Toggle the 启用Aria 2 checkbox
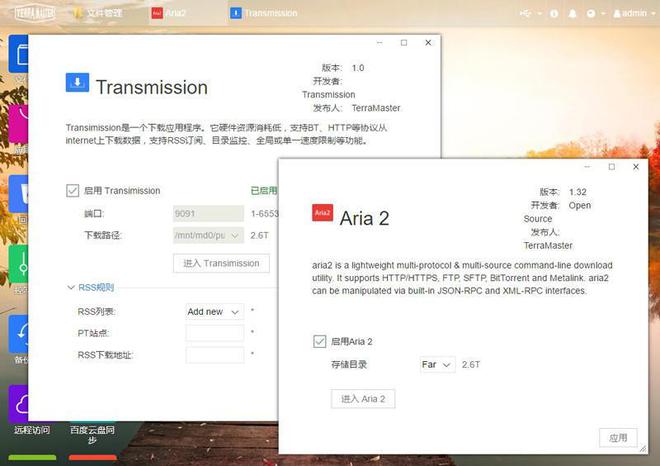Viewport: 660px width, 466px height. [319, 341]
